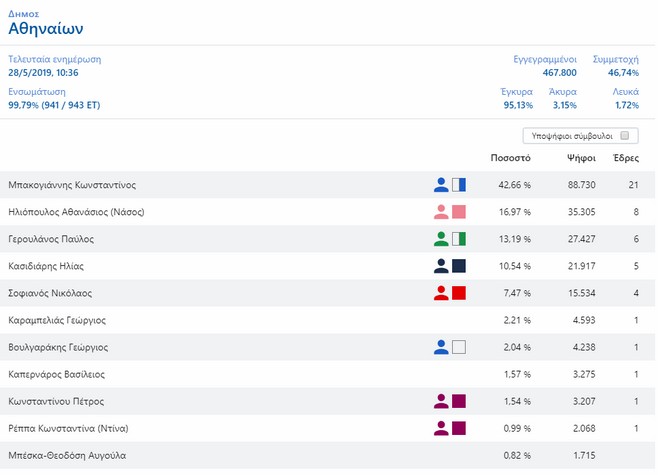Click purple person icon for Κωνσταντίνου Πέτρος
This screenshot has height=475, width=660.
click(441, 401)
